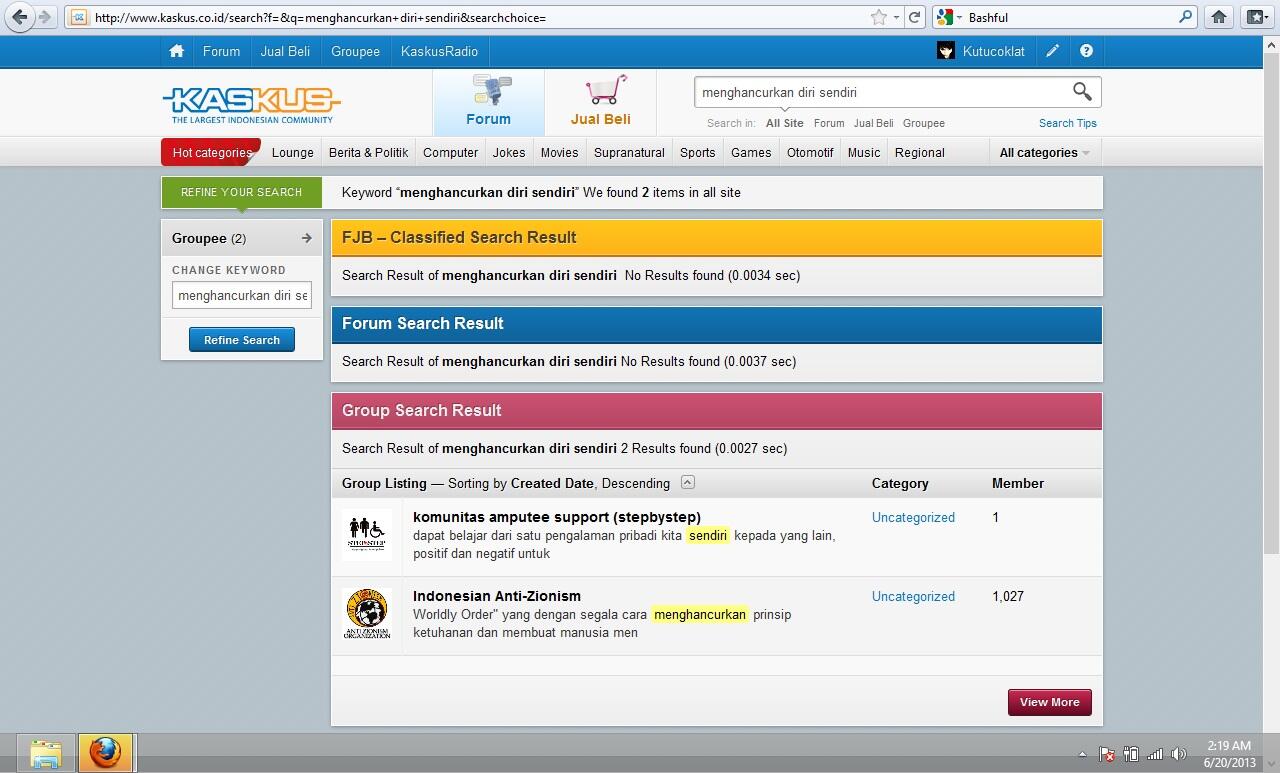Switch to the Forum tab
Viewport: 1280px width, 773px height.
488,102
